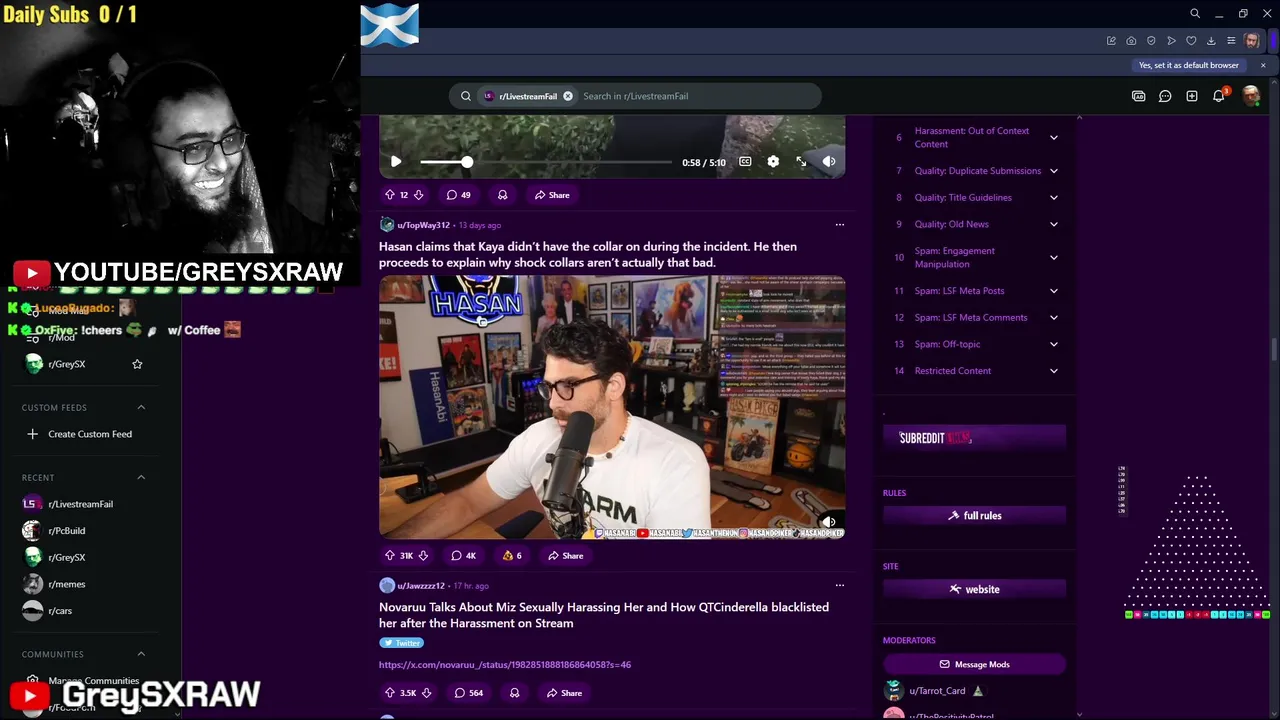Open video settings gear on top video

773,162
